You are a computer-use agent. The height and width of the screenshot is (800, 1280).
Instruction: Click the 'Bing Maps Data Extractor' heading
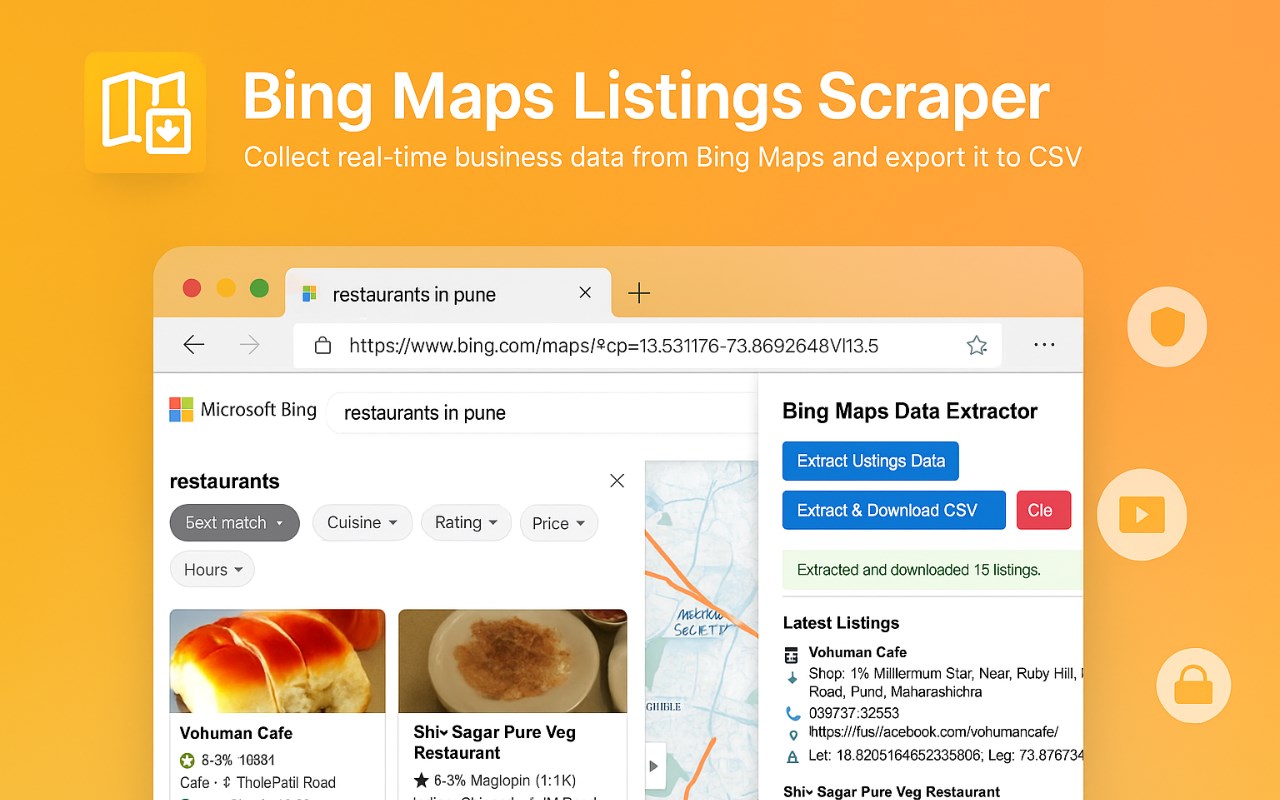point(910,411)
